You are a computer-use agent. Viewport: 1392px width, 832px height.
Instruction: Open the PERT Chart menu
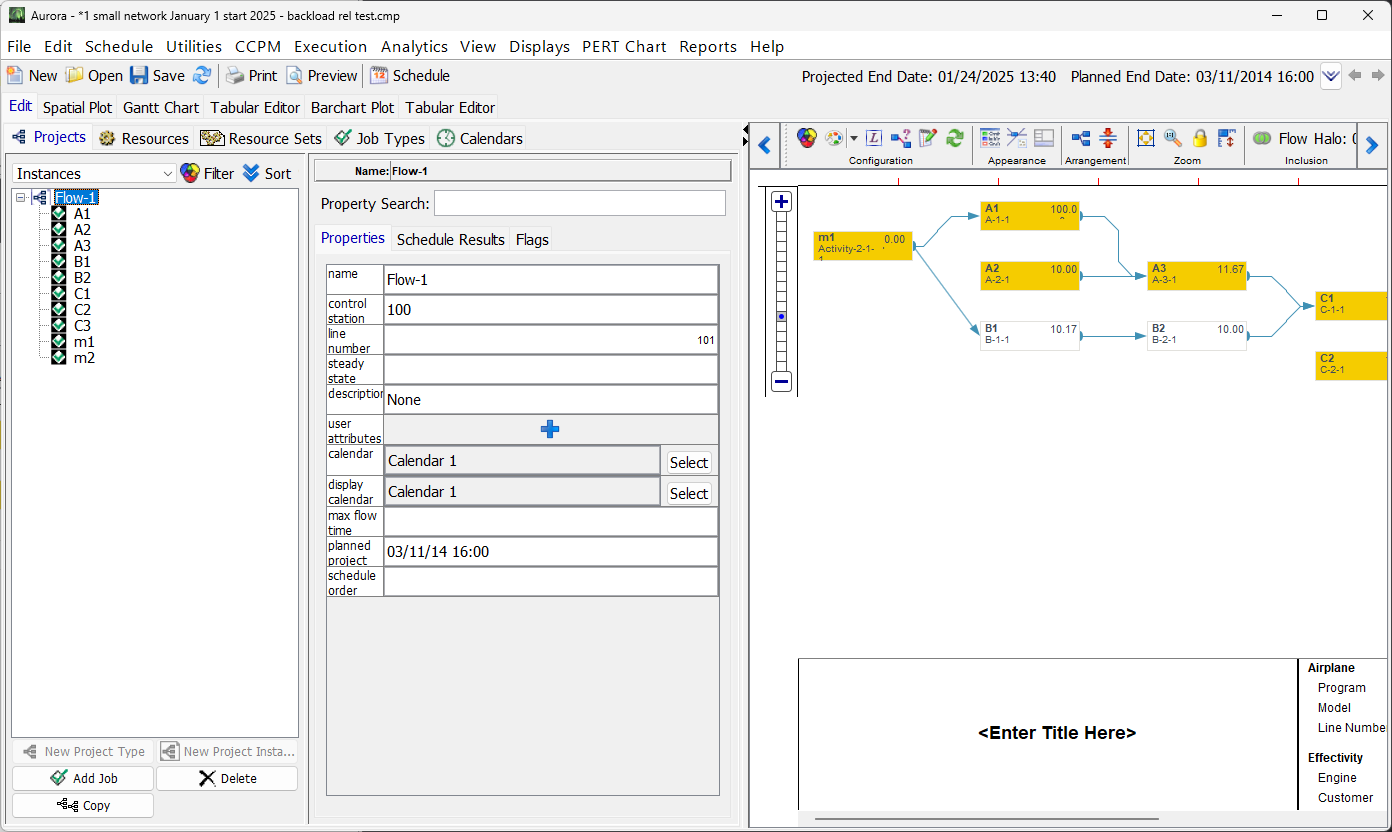click(624, 46)
